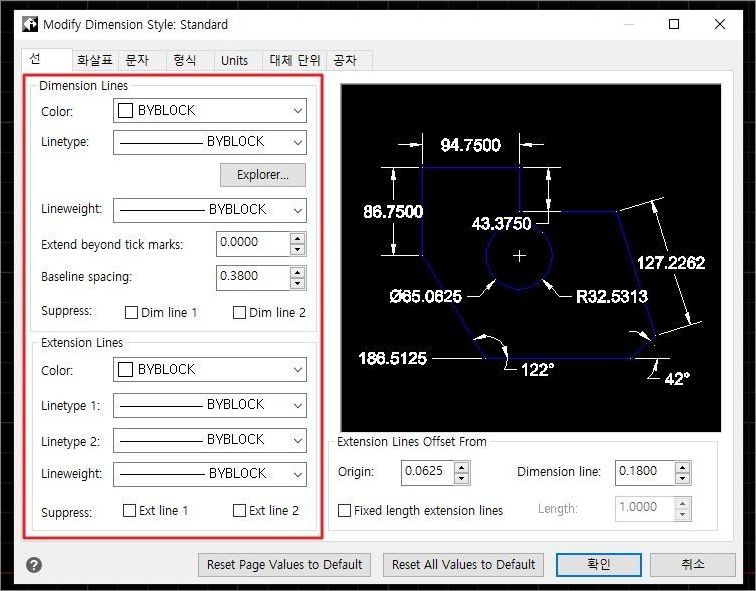756x591 pixels.
Task: Open Dimension Lines Linetype dropdown
Action: (210, 142)
